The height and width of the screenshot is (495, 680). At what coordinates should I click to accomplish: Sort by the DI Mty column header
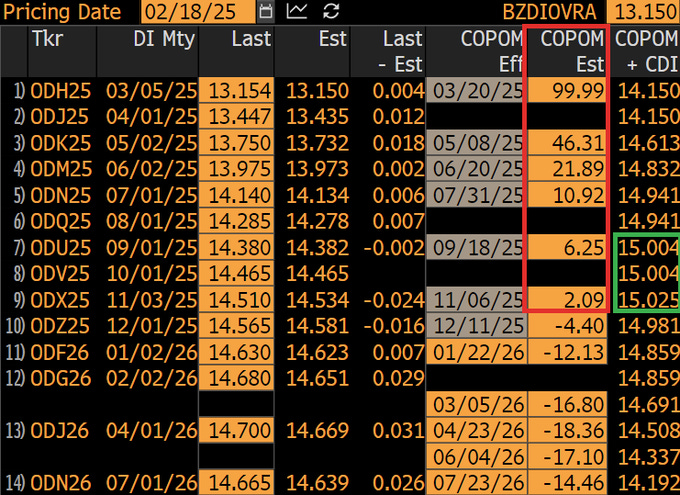[x=164, y=39]
